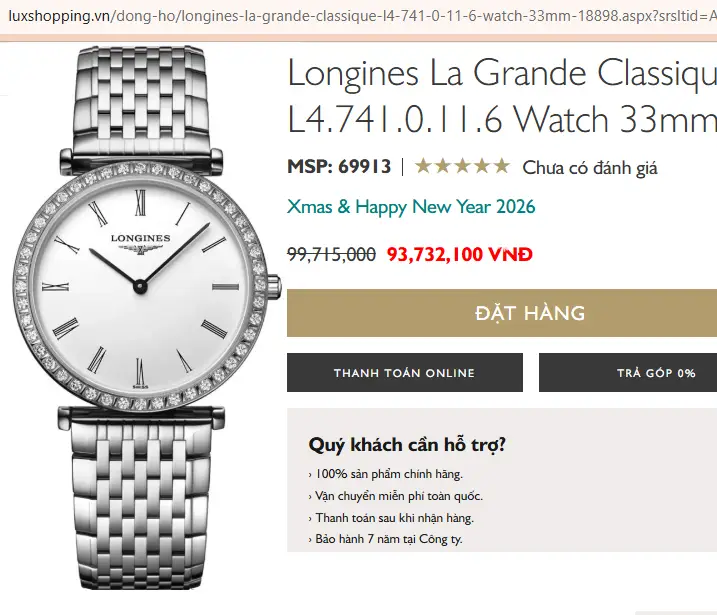This screenshot has height=615, width=717.
Task: Click the Quý khách cần hỗ trợ heading
Action: [x=407, y=444]
